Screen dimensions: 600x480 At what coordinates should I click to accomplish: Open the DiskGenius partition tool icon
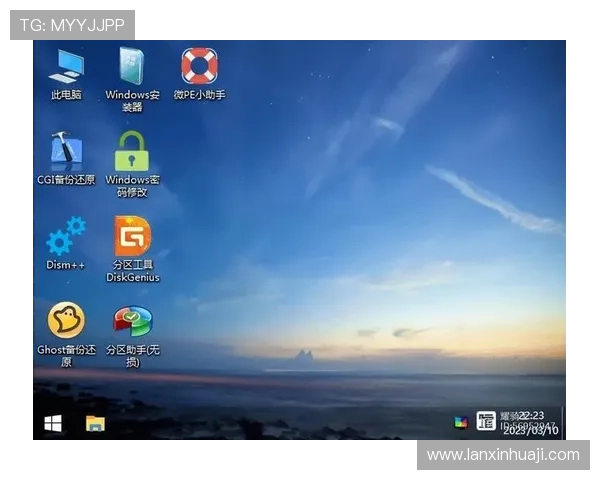pyautogui.click(x=132, y=237)
